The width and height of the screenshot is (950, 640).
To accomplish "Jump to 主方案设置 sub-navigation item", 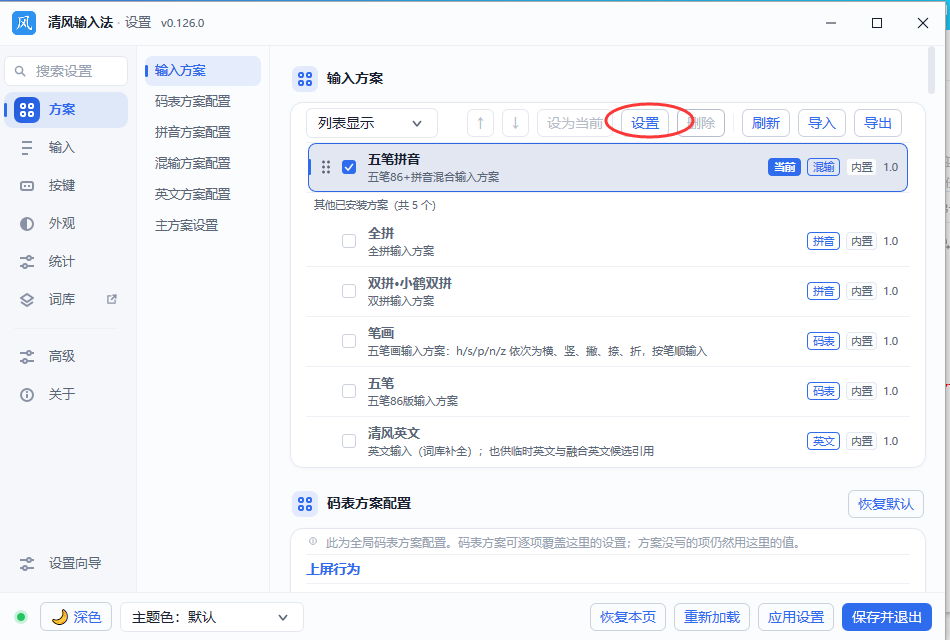I will pyautogui.click(x=203, y=225).
